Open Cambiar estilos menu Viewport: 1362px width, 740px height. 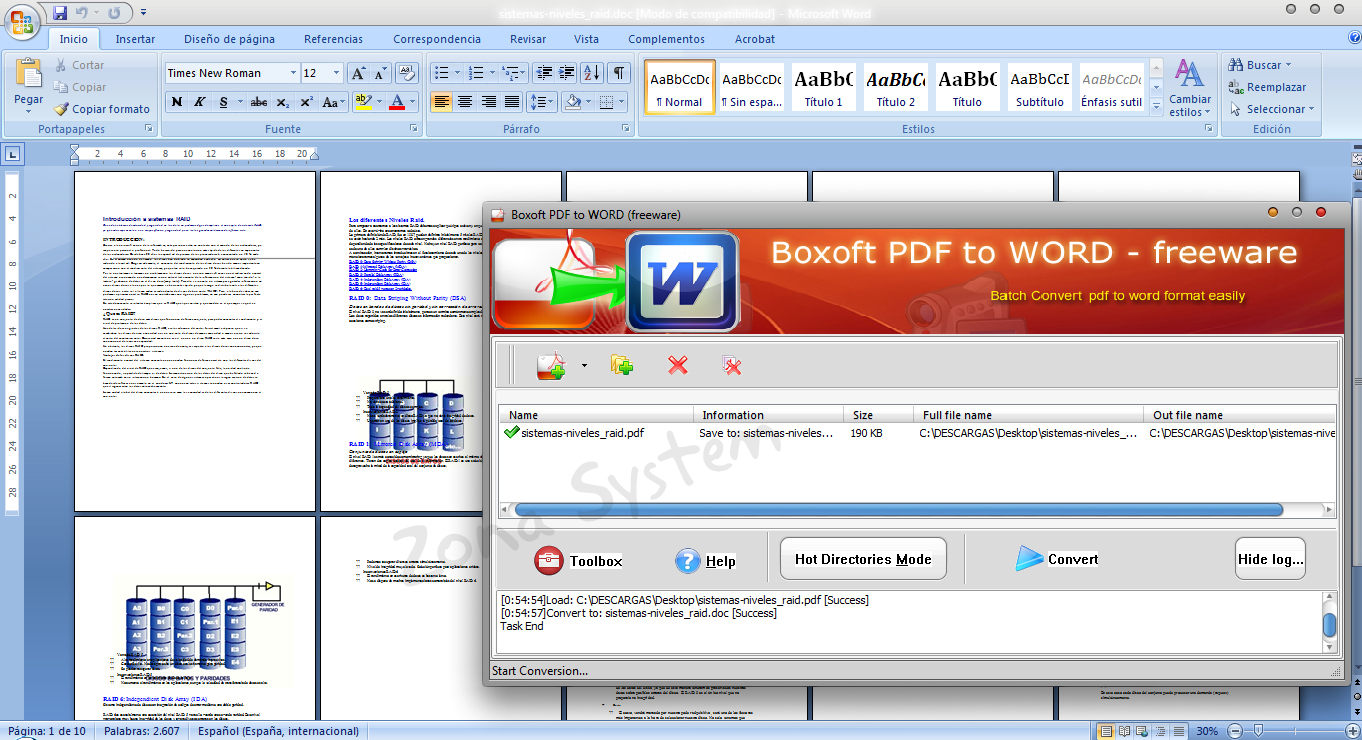point(1189,88)
